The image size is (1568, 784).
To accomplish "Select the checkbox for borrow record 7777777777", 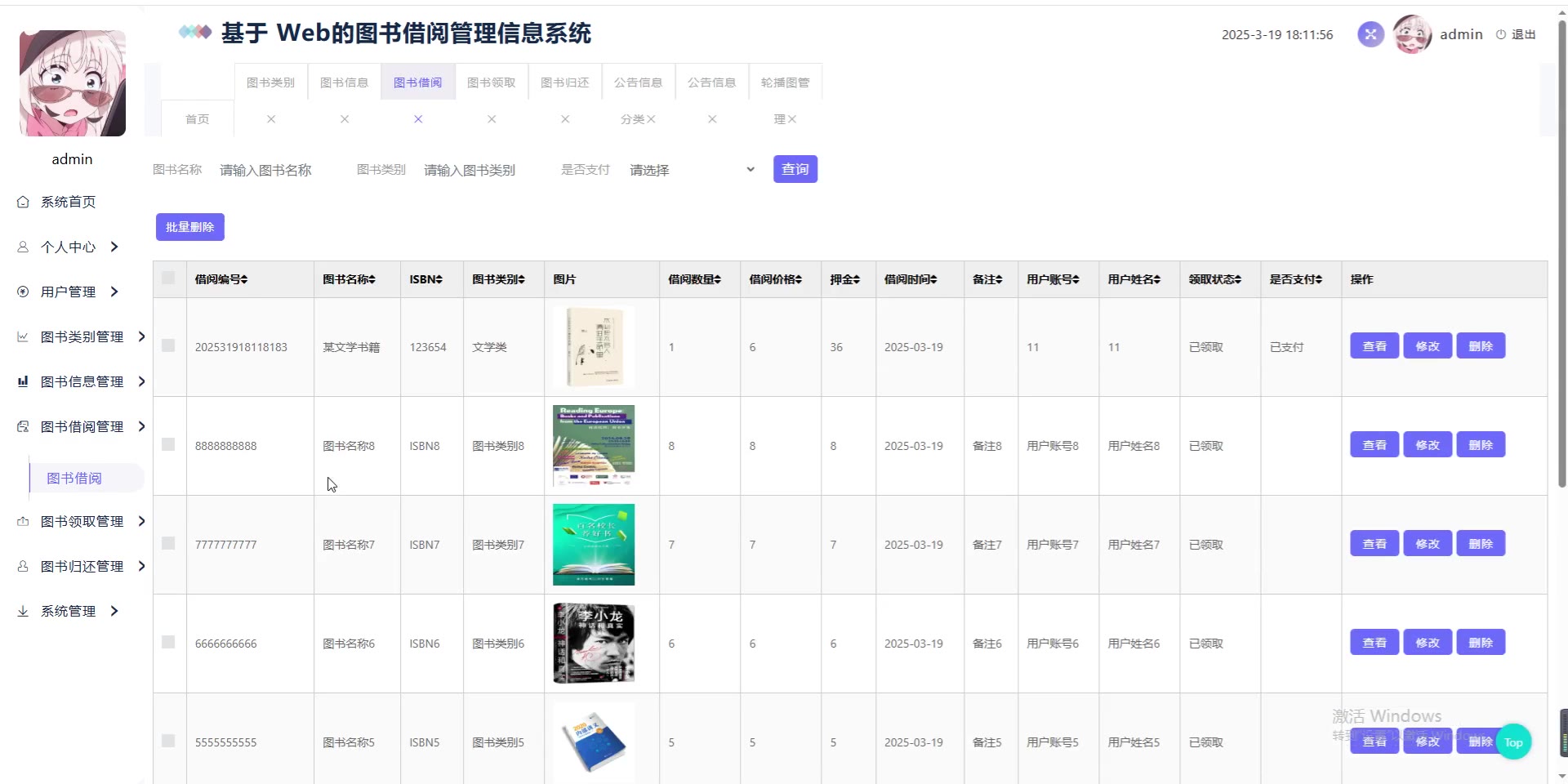I will pyautogui.click(x=168, y=543).
